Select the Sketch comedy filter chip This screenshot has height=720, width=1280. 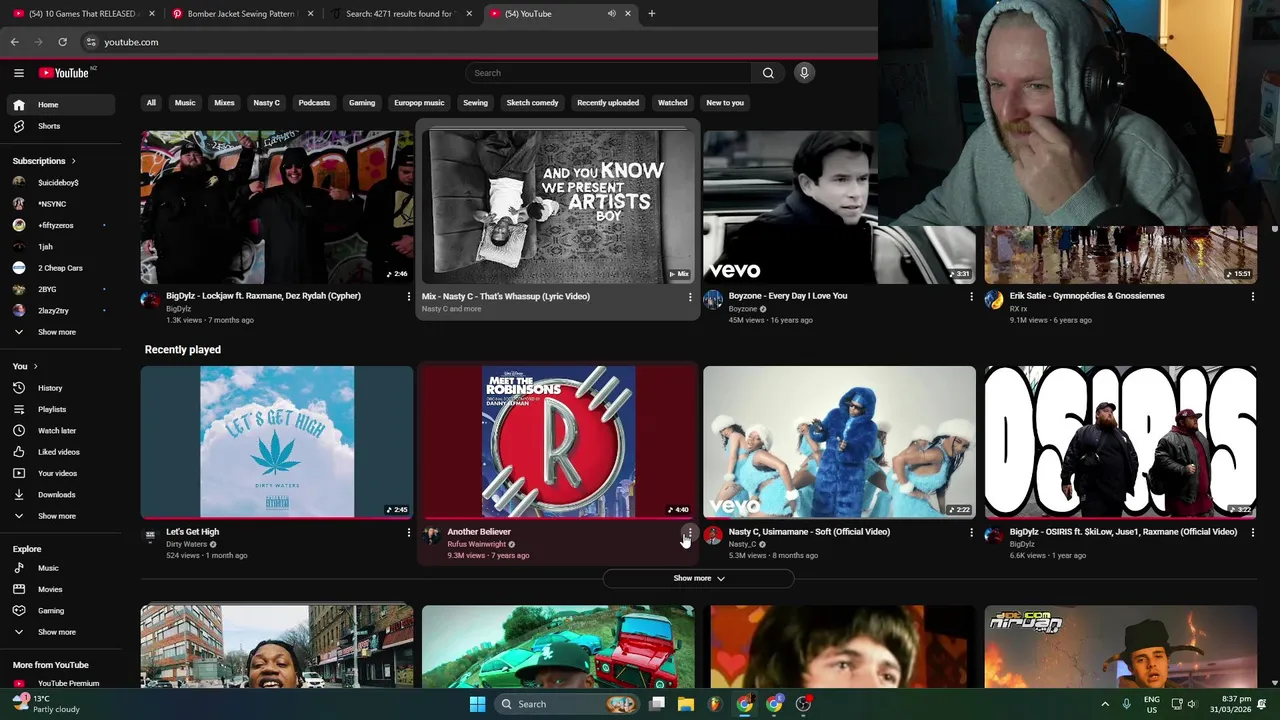pyautogui.click(x=532, y=103)
